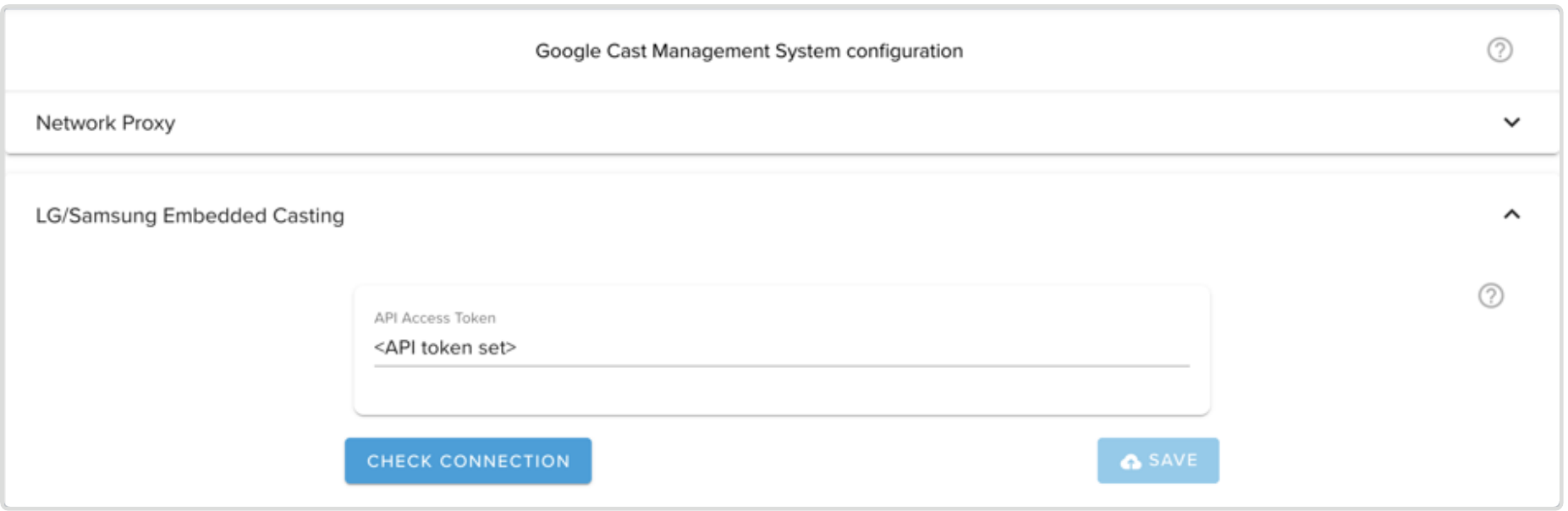Click the up arrow on Embedded Casting row
1568x511 pixels.
1511,215
